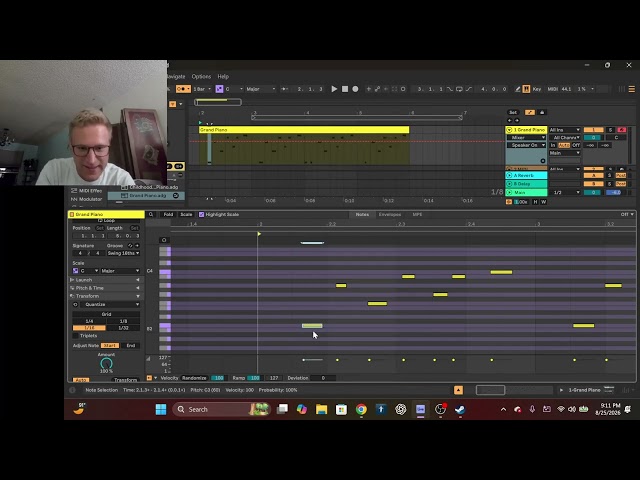Select the 1/32 grid button
Image resolution: width=640 pixels, height=480 pixels.
123,328
